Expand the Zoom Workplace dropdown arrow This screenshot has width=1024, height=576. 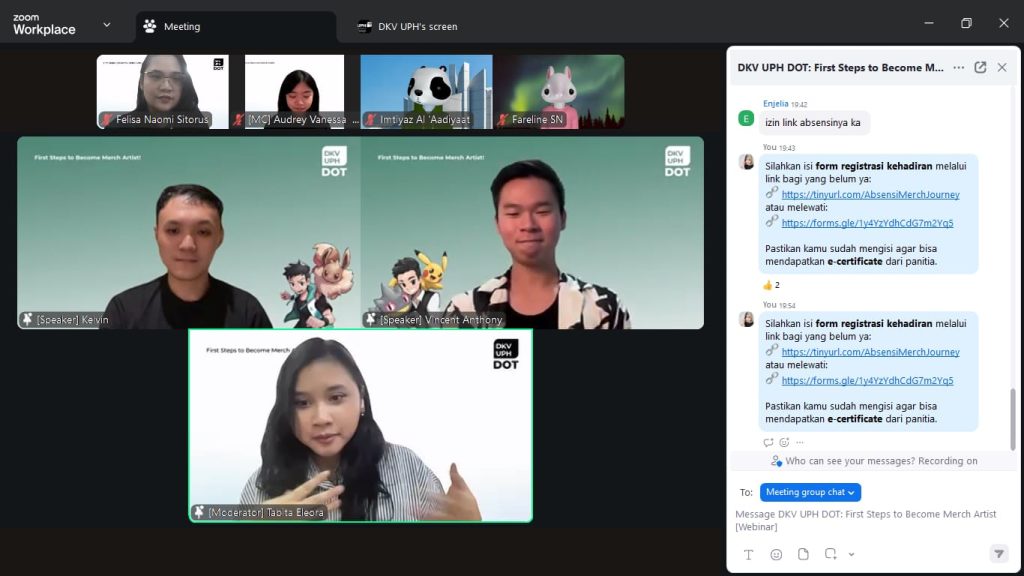coord(106,25)
